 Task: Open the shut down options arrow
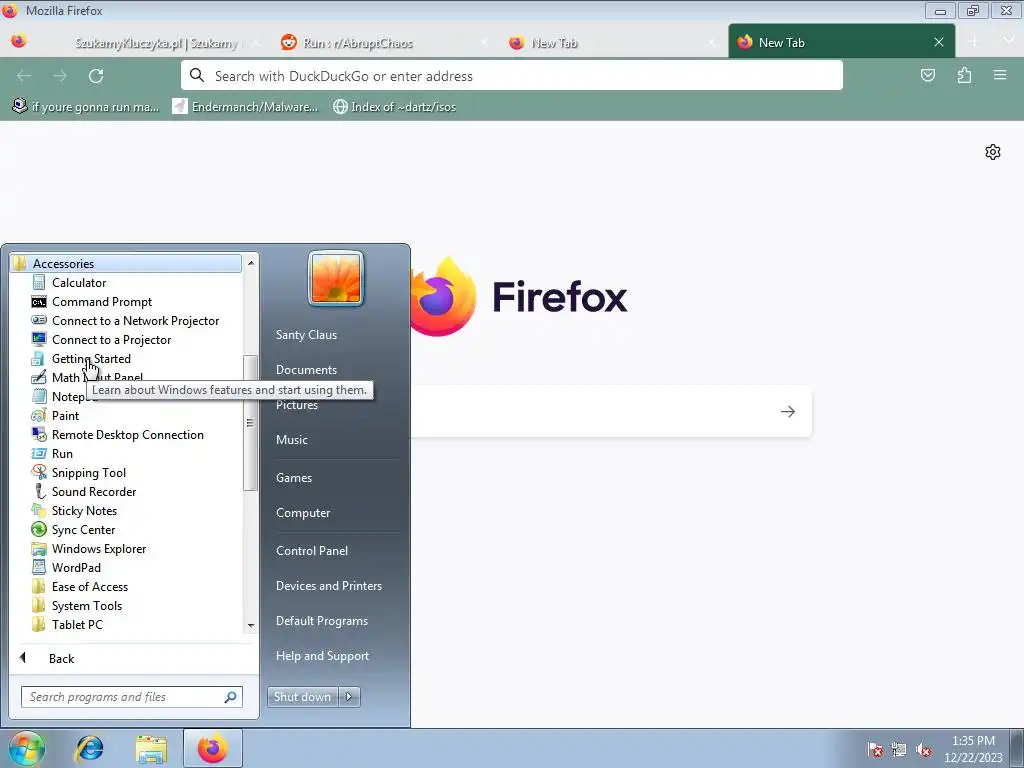click(349, 697)
